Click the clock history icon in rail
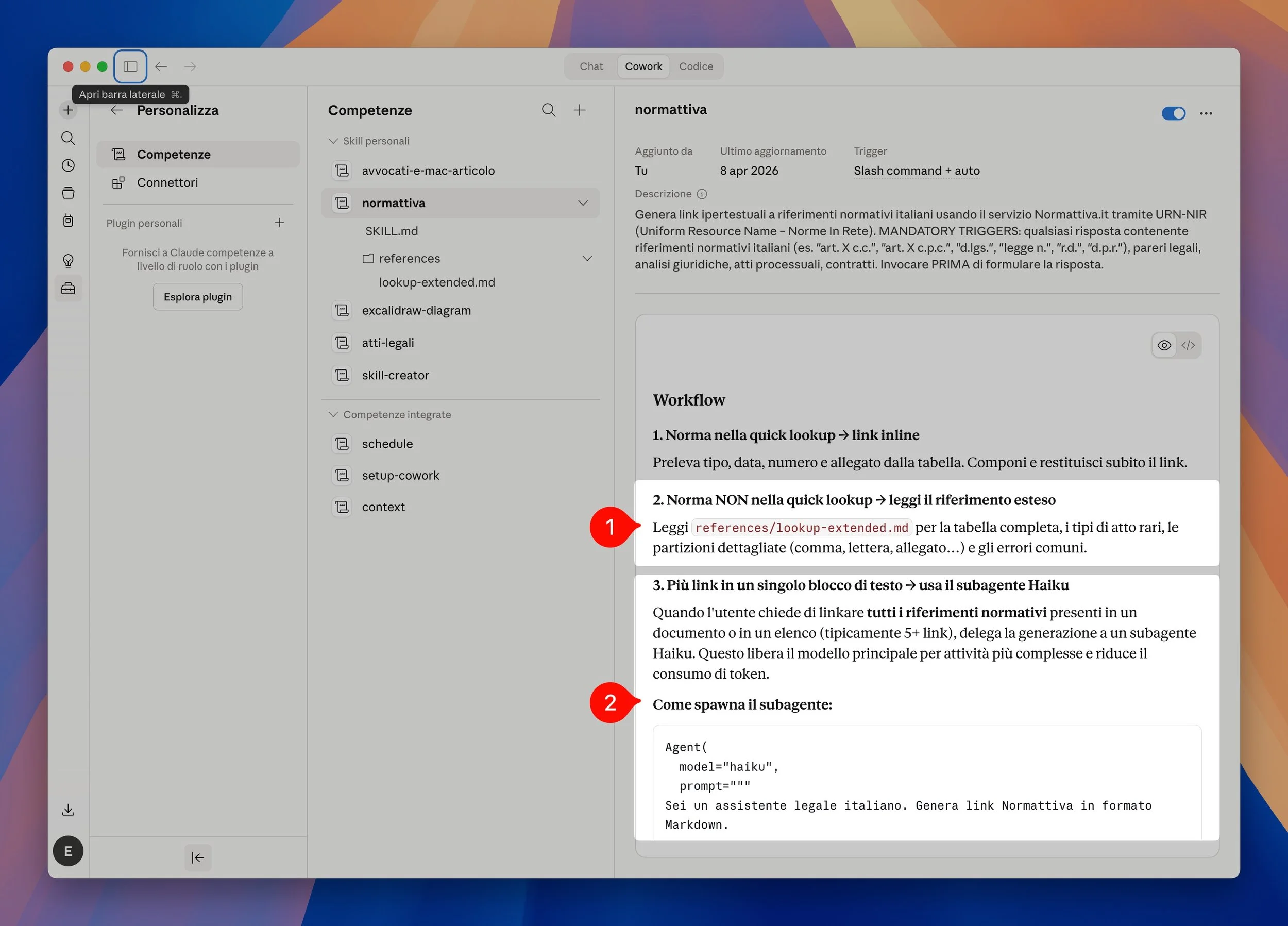 (68, 165)
